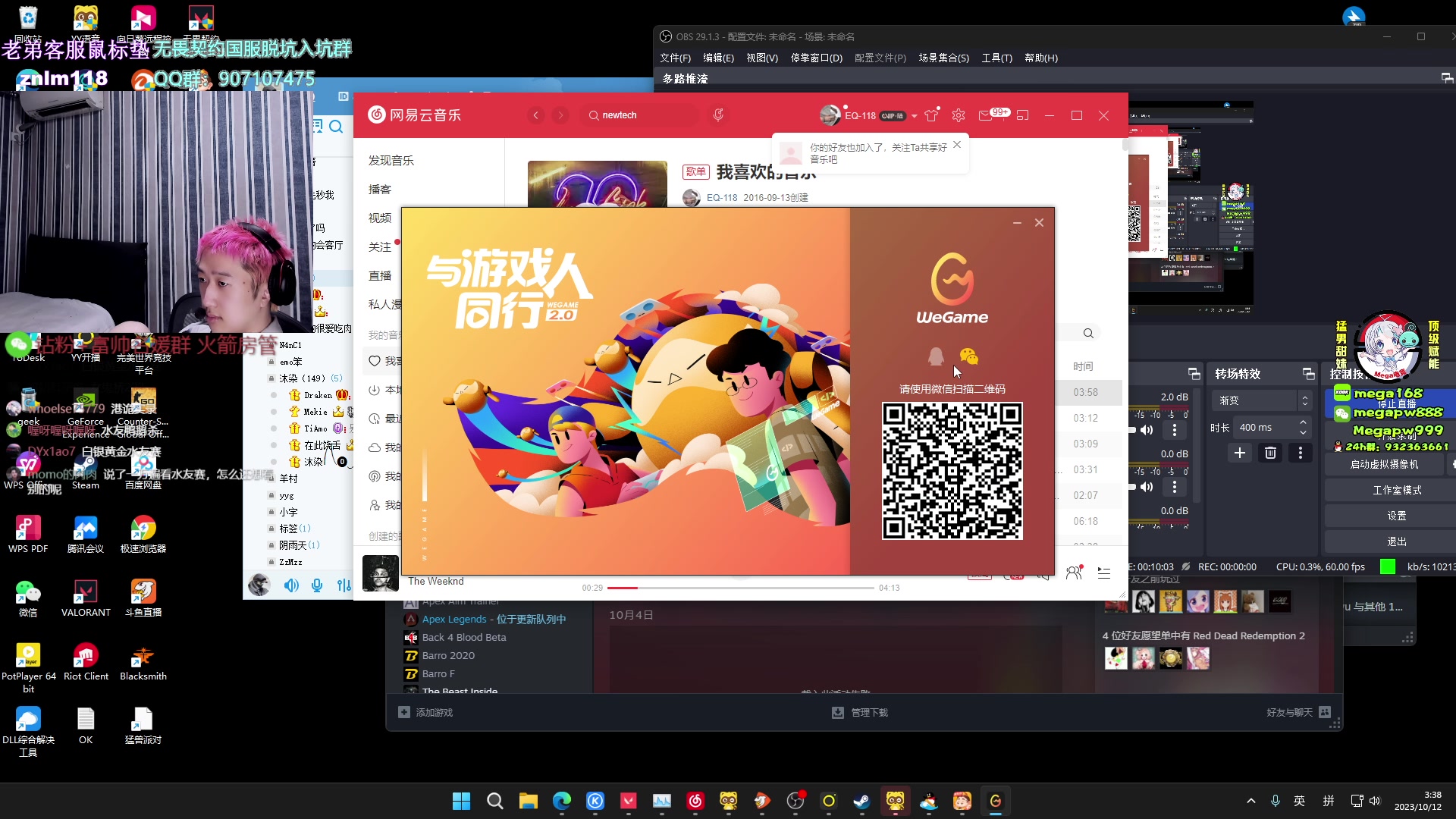Open transition properties three-dot menu in OBS
1456x819 pixels.
1301,453
